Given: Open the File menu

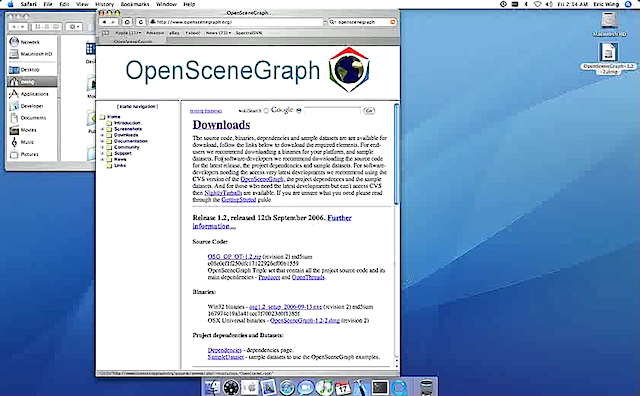Looking at the screenshot, I should (x=48, y=4).
